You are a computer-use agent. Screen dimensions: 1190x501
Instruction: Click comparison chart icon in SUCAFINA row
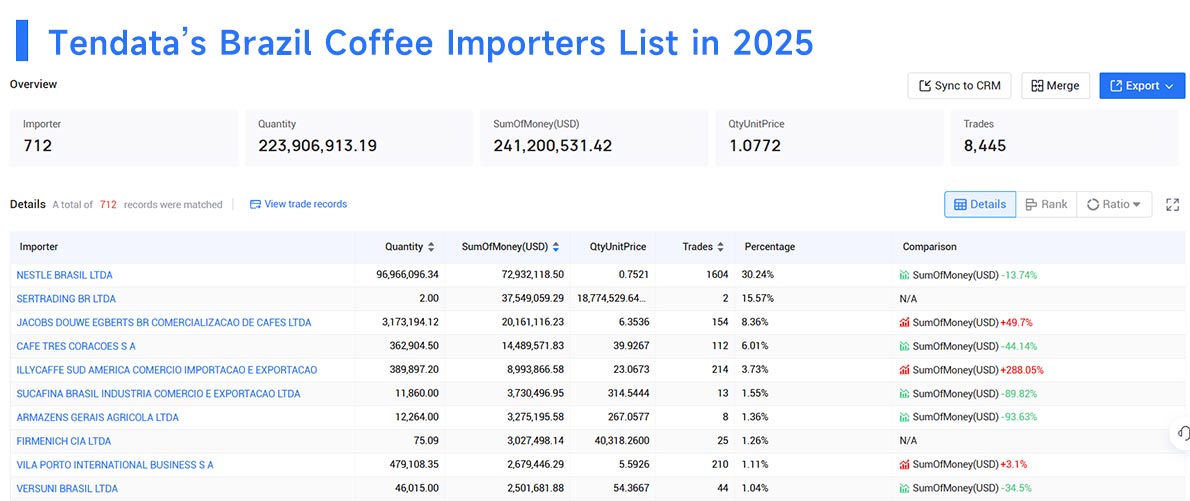point(904,394)
